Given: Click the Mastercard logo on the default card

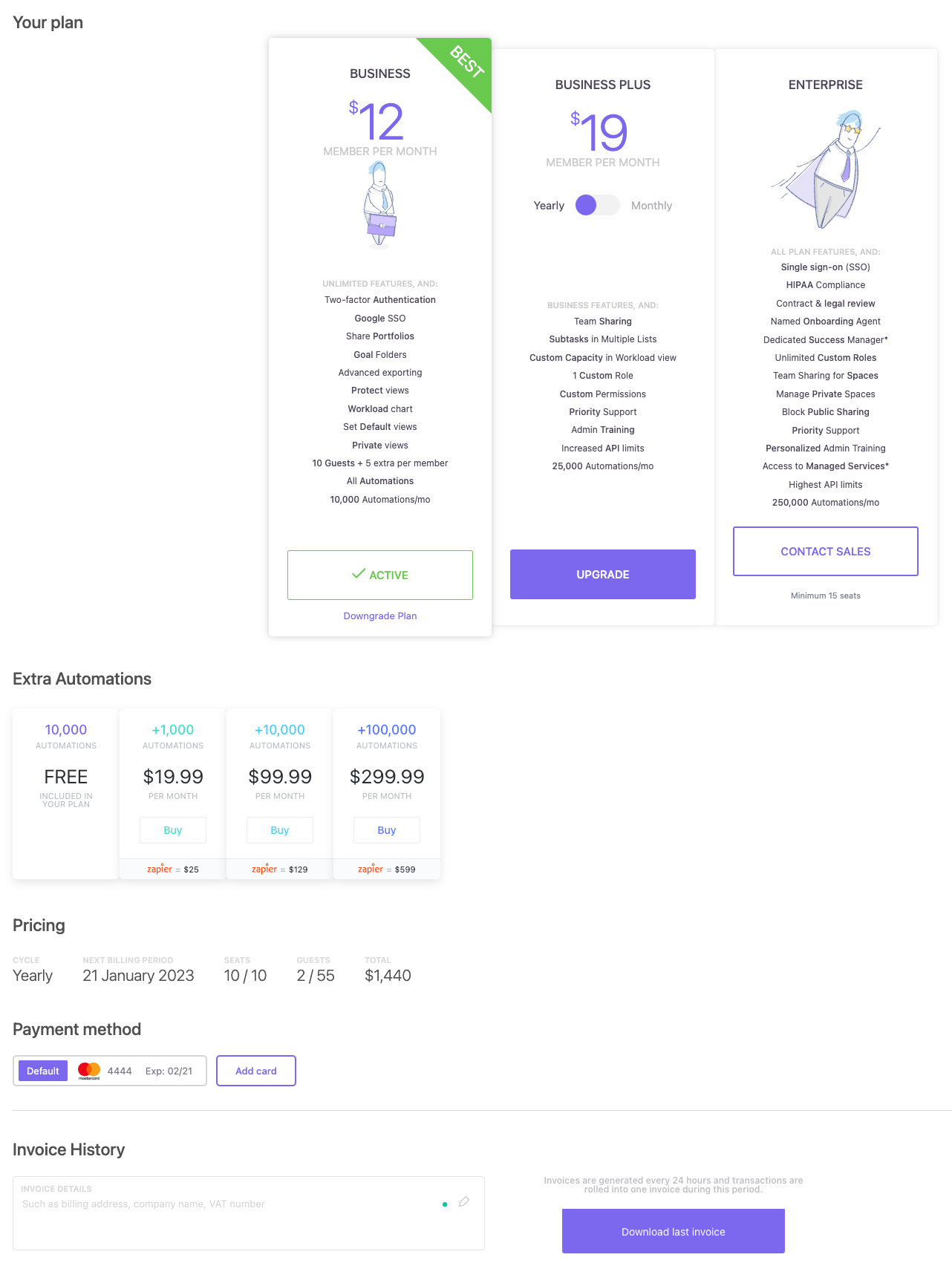Looking at the screenshot, I should tap(89, 1071).
